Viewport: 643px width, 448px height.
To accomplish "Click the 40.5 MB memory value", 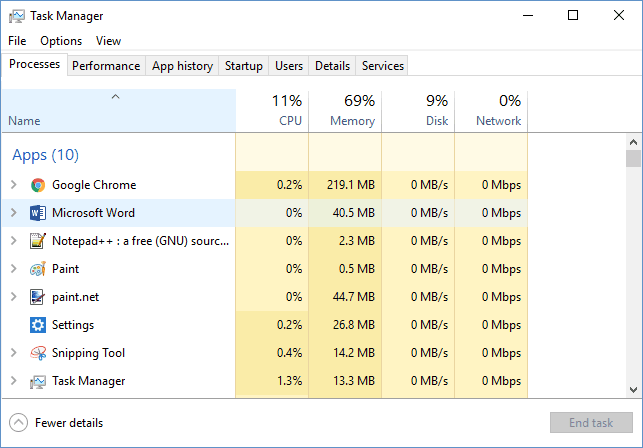I will (x=353, y=213).
